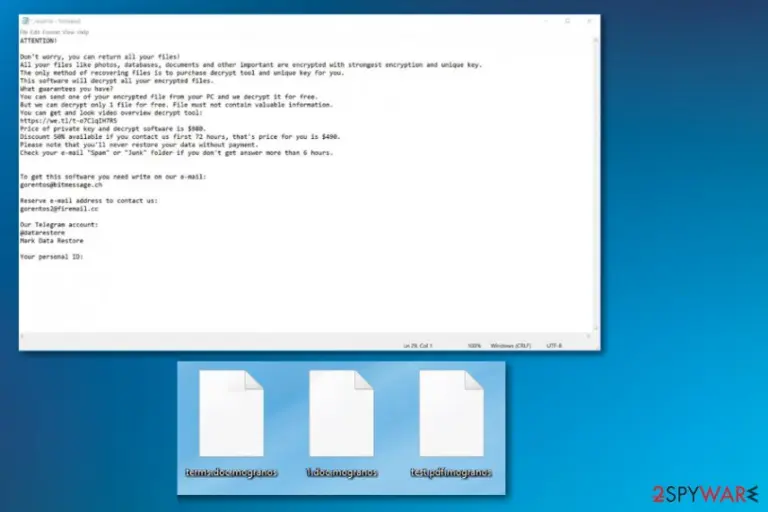
Task: Click the terms.doc.mogranos file name label
Action: coord(231,472)
